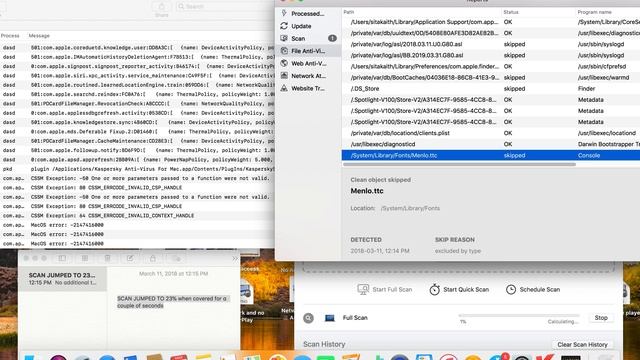Switch Notes to the grid attachments view
Viewport: 640px width, 360px height.
point(85,258)
